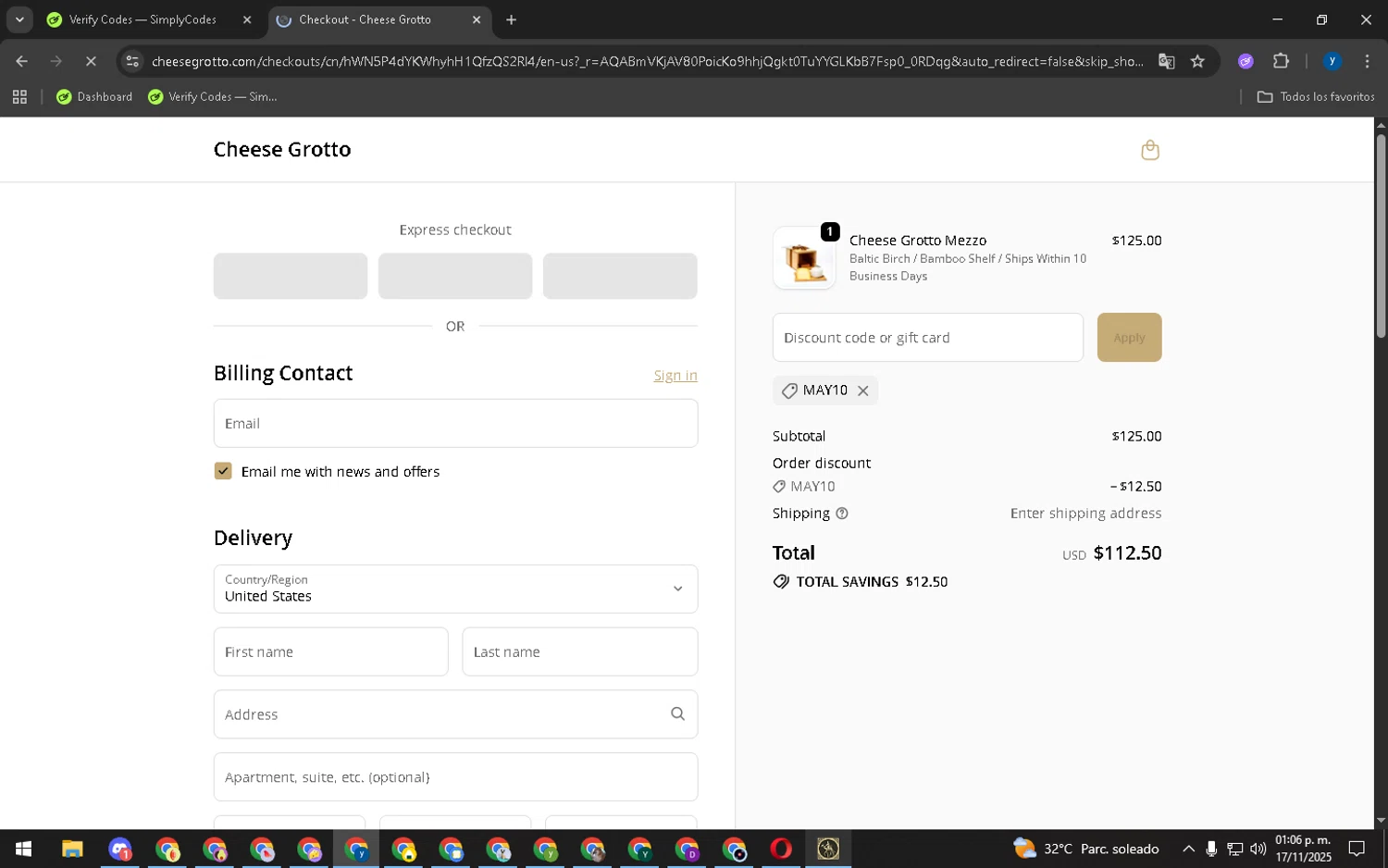The height and width of the screenshot is (868, 1388).
Task: Open the Windows Start menu
Action: point(23,849)
